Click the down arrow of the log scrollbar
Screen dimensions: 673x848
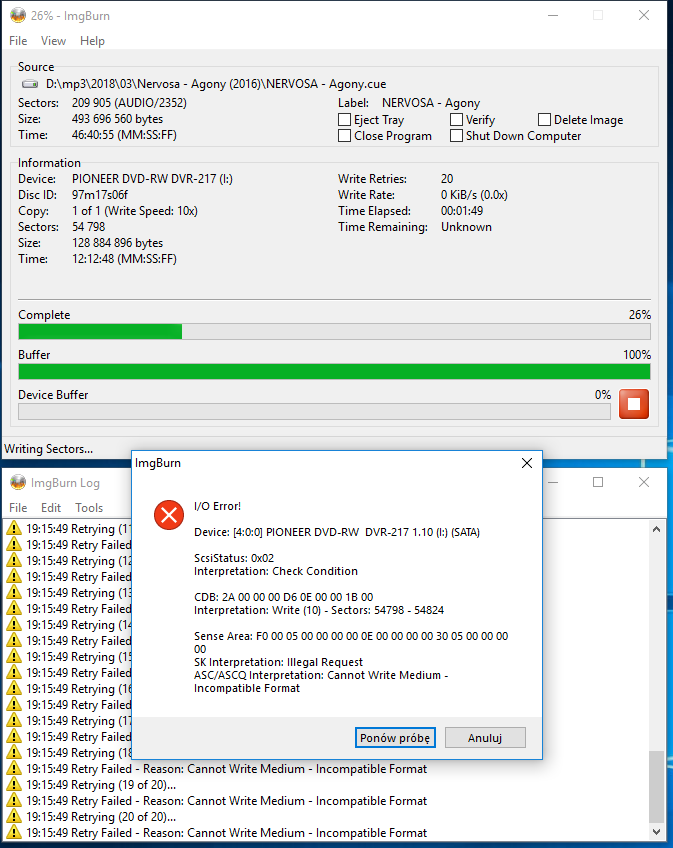point(656,832)
